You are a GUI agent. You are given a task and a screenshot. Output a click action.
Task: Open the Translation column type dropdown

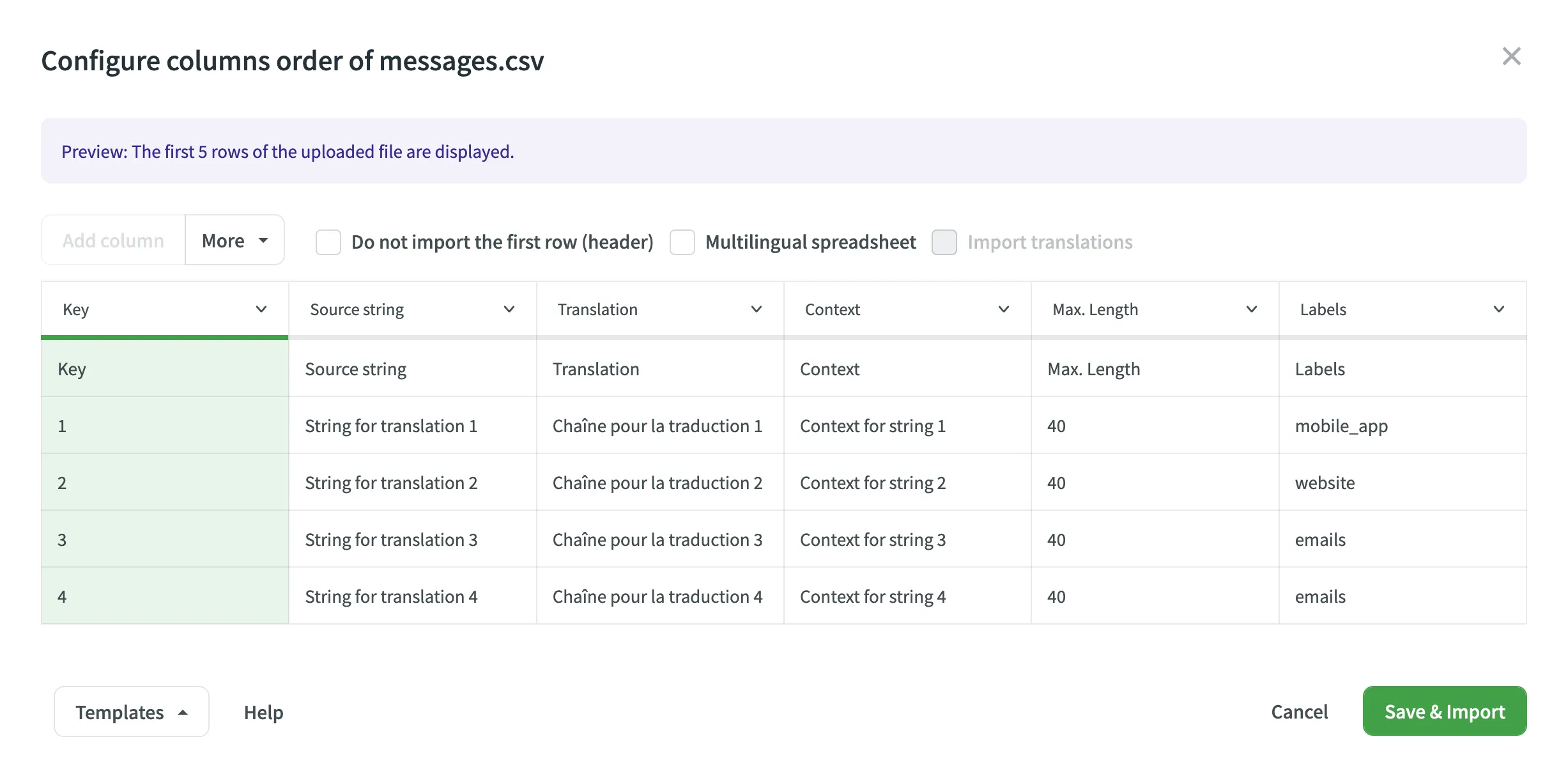pos(660,309)
